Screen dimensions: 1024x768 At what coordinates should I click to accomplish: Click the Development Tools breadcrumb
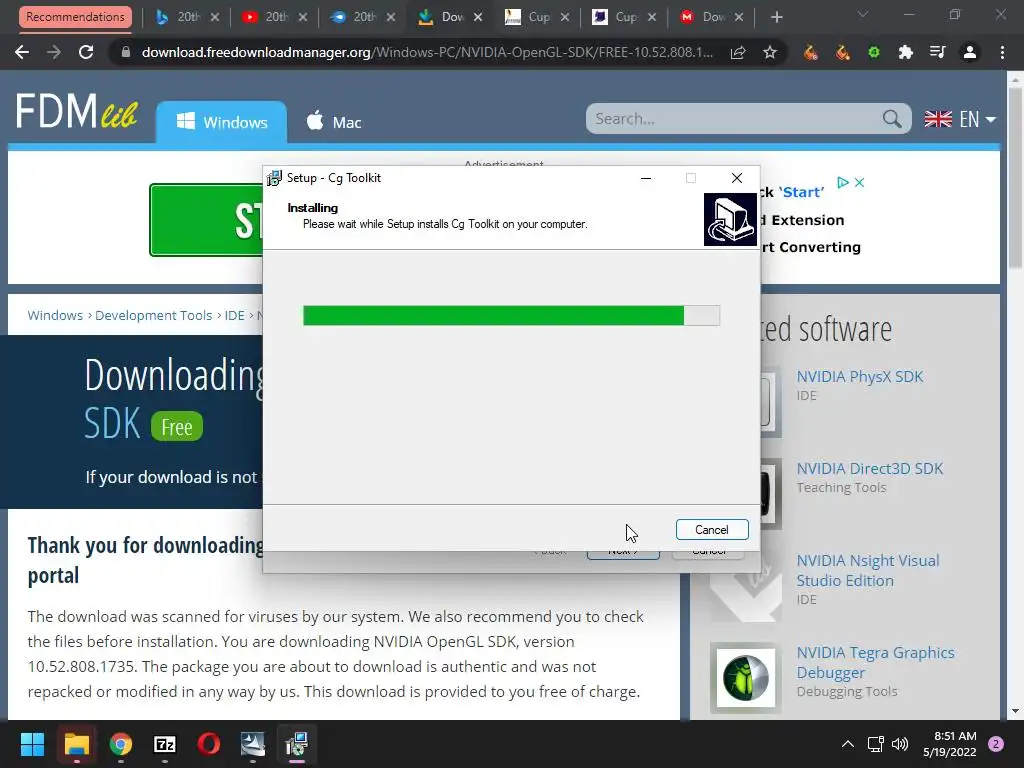(x=153, y=315)
